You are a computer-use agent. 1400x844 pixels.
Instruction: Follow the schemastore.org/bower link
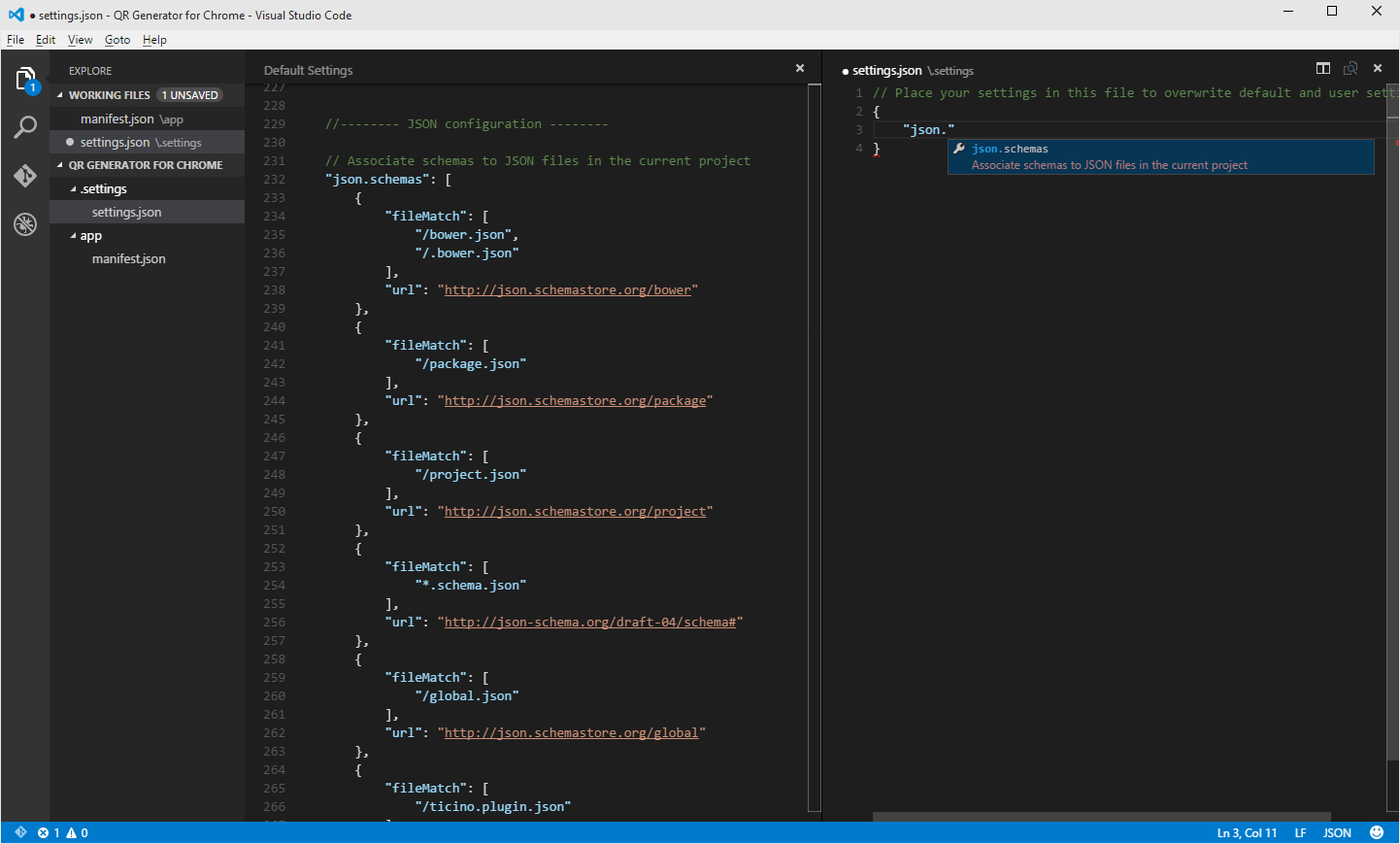pyautogui.click(x=568, y=289)
